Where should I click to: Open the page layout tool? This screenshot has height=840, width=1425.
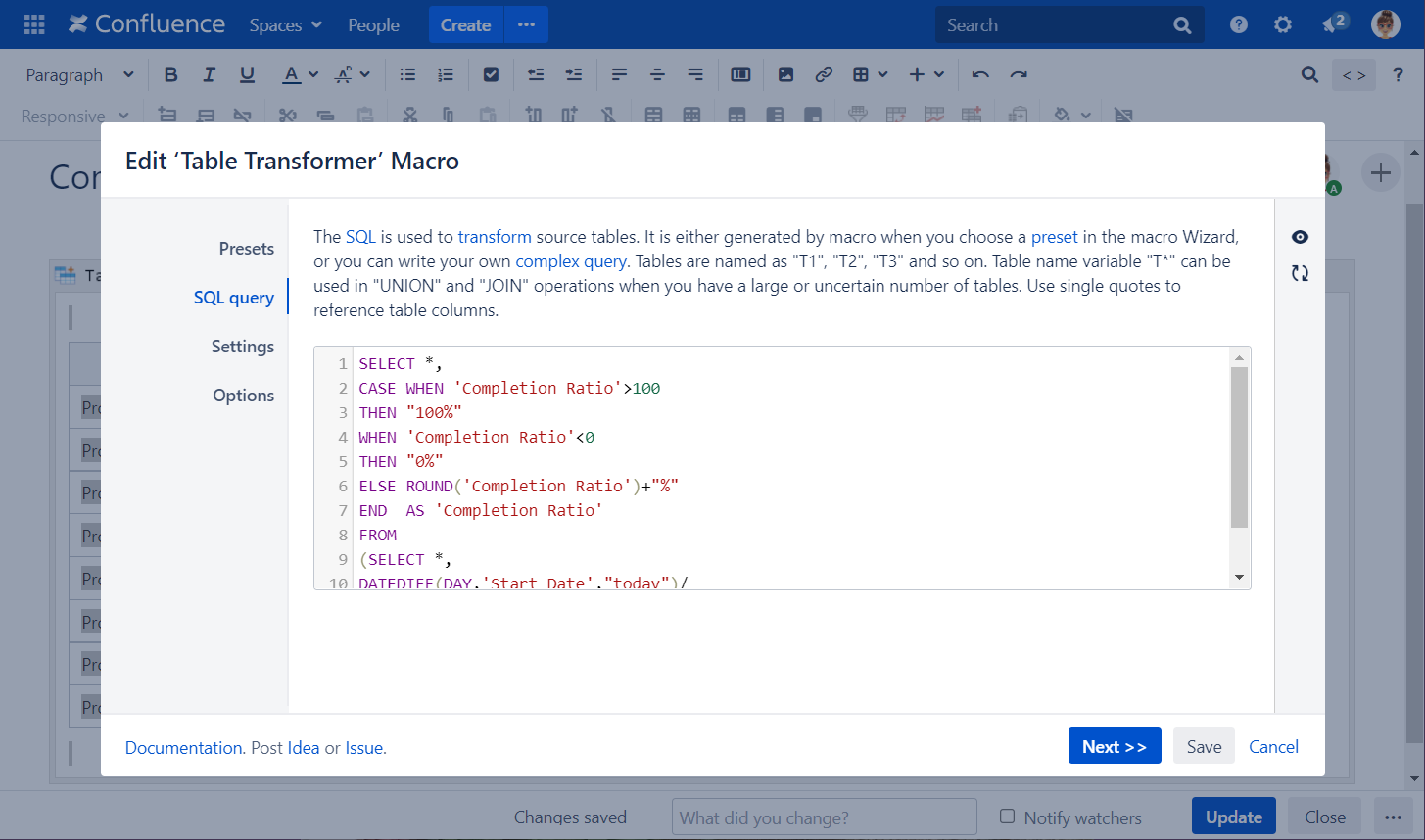click(x=740, y=74)
